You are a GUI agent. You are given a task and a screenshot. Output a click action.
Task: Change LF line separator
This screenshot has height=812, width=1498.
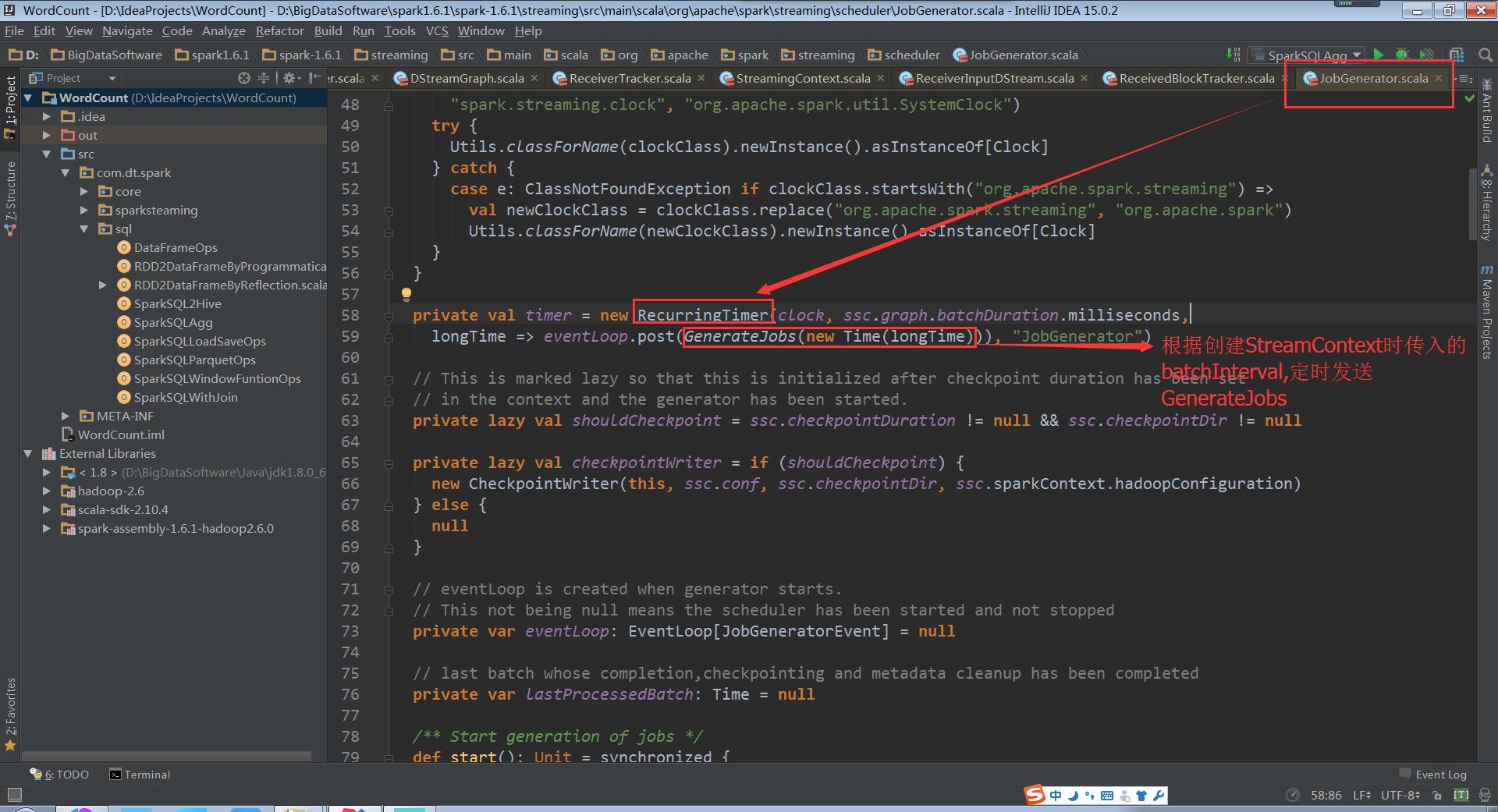[x=1361, y=795]
